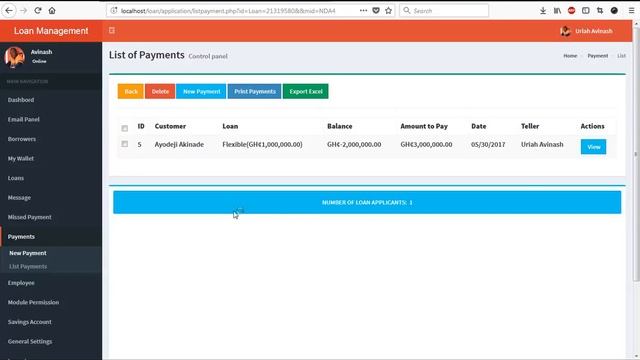Open General Settings in sidebar
The width and height of the screenshot is (640, 360).
(30, 342)
